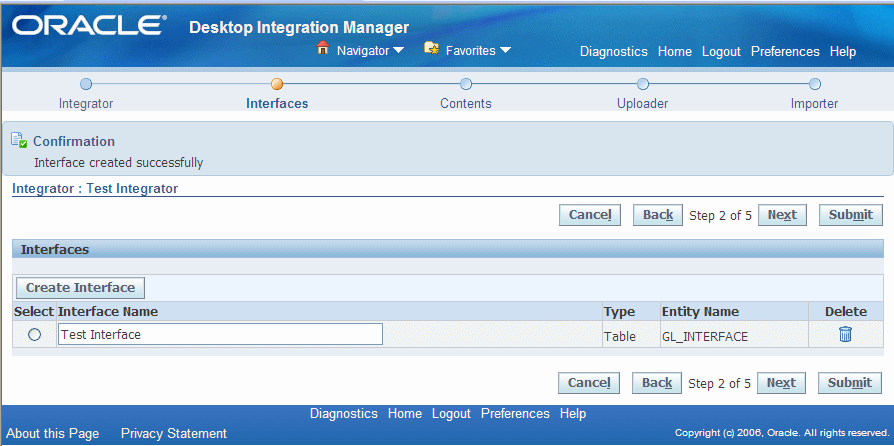Image resolution: width=894 pixels, height=446 pixels.
Task: Click the Oracle logo
Action: 90,26
